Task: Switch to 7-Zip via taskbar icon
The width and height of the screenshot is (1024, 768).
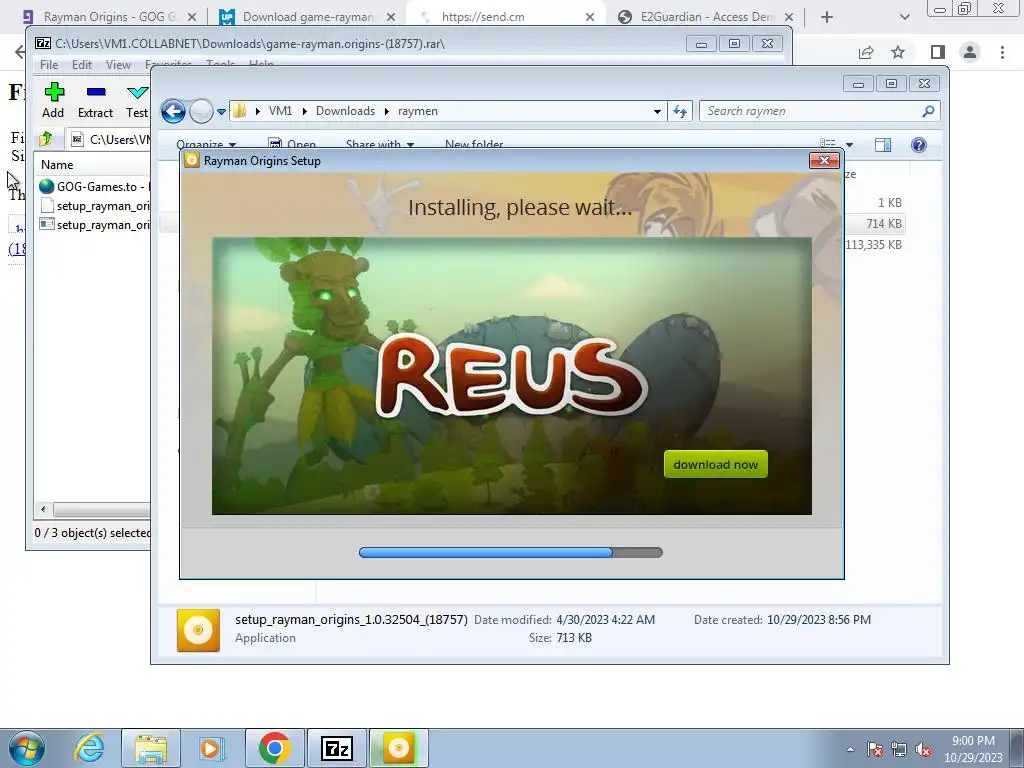Action: [337, 748]
